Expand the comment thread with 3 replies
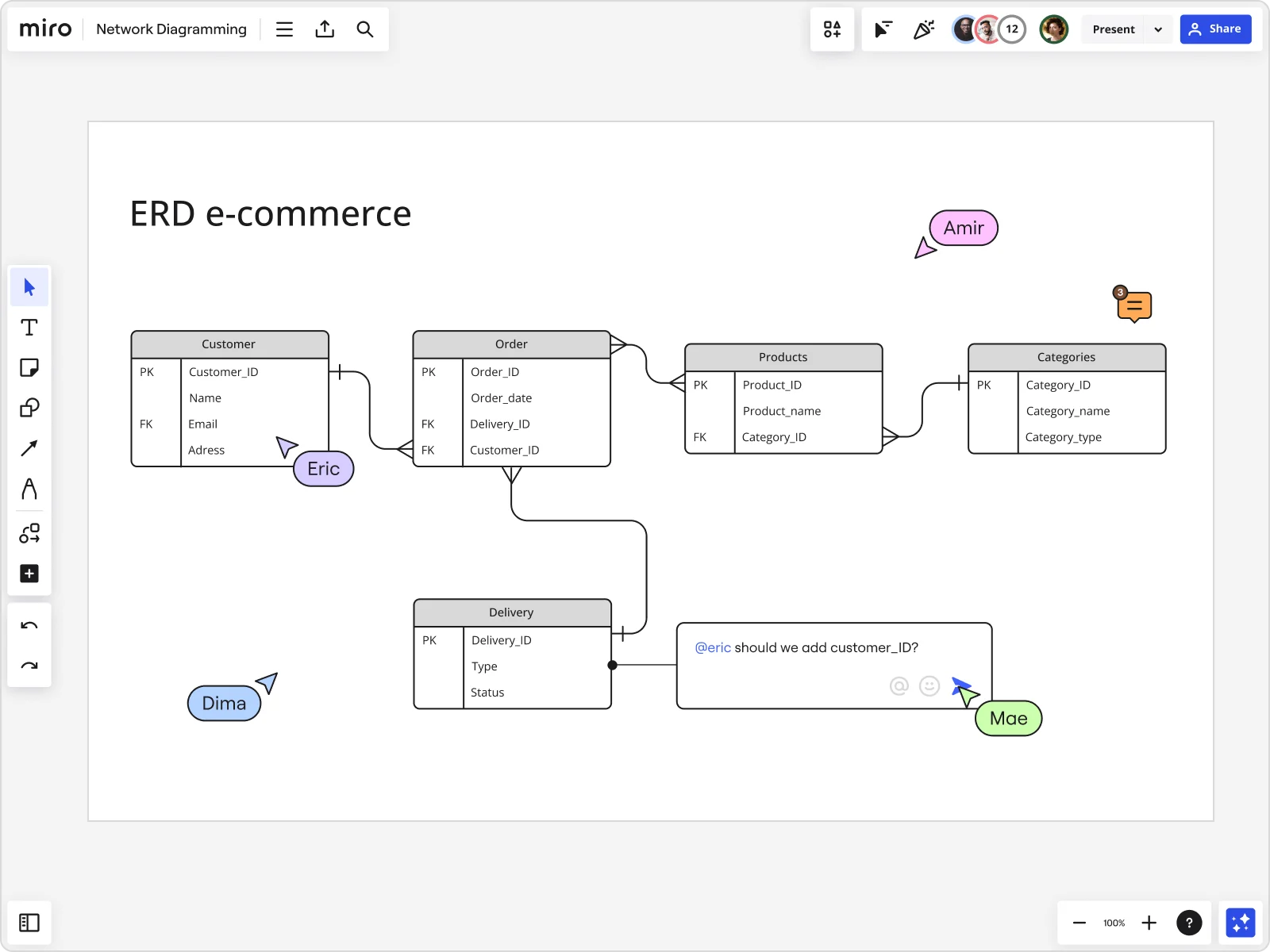The image size is (1270, 952). pos(1133,305)
